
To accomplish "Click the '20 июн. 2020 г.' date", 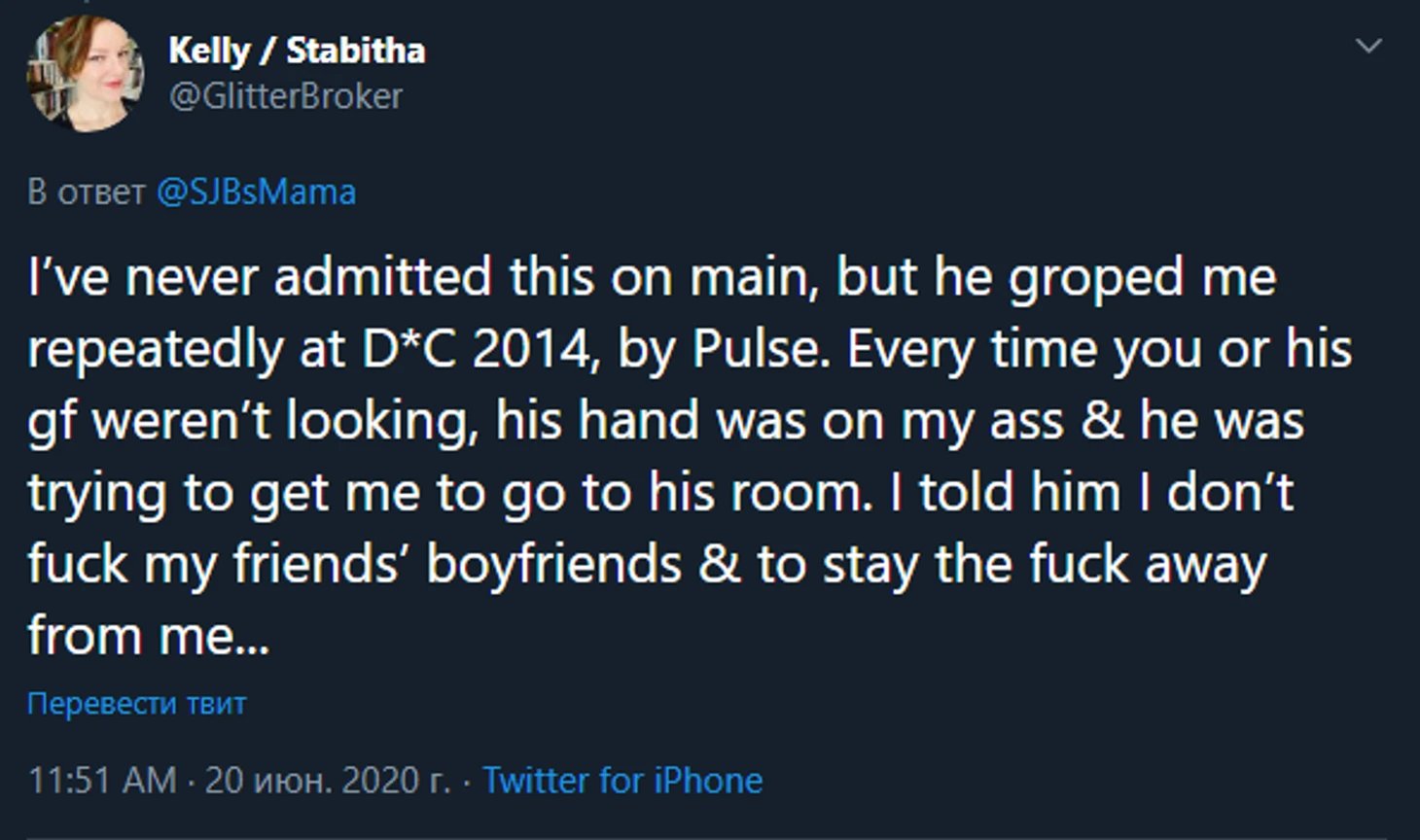I will click(x=328, y=780).
